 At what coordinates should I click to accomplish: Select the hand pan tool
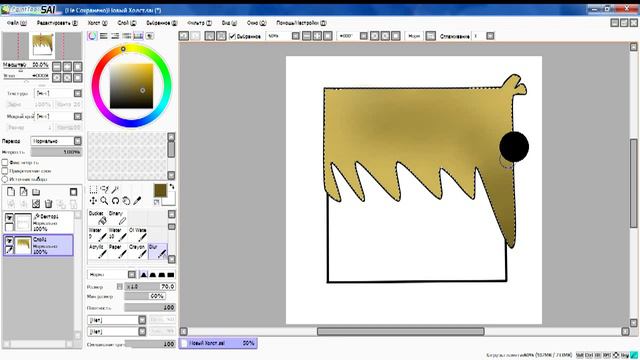pos(126,200)
